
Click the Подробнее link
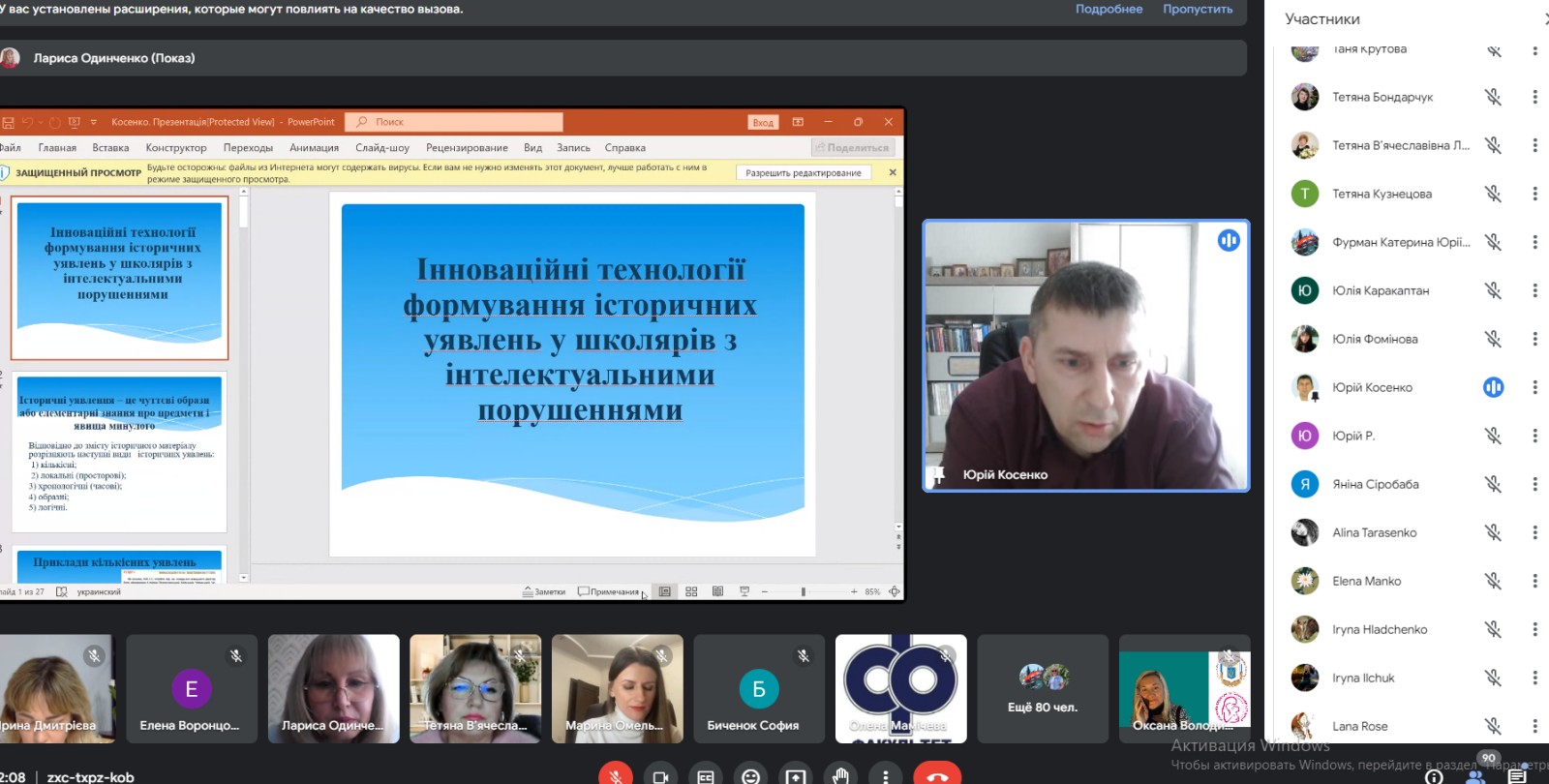click(x=1109, y=9)
